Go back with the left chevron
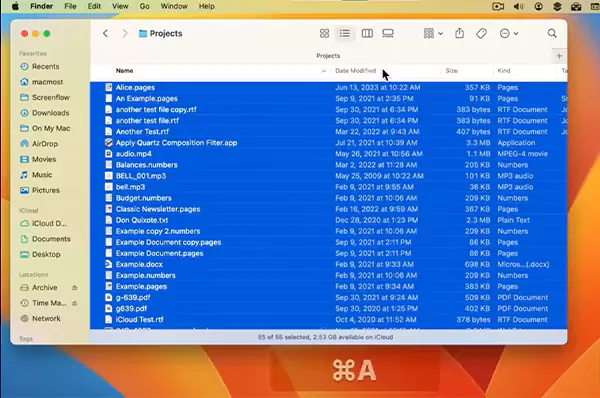This screenshot has width=600, height=398. (105, 34)
